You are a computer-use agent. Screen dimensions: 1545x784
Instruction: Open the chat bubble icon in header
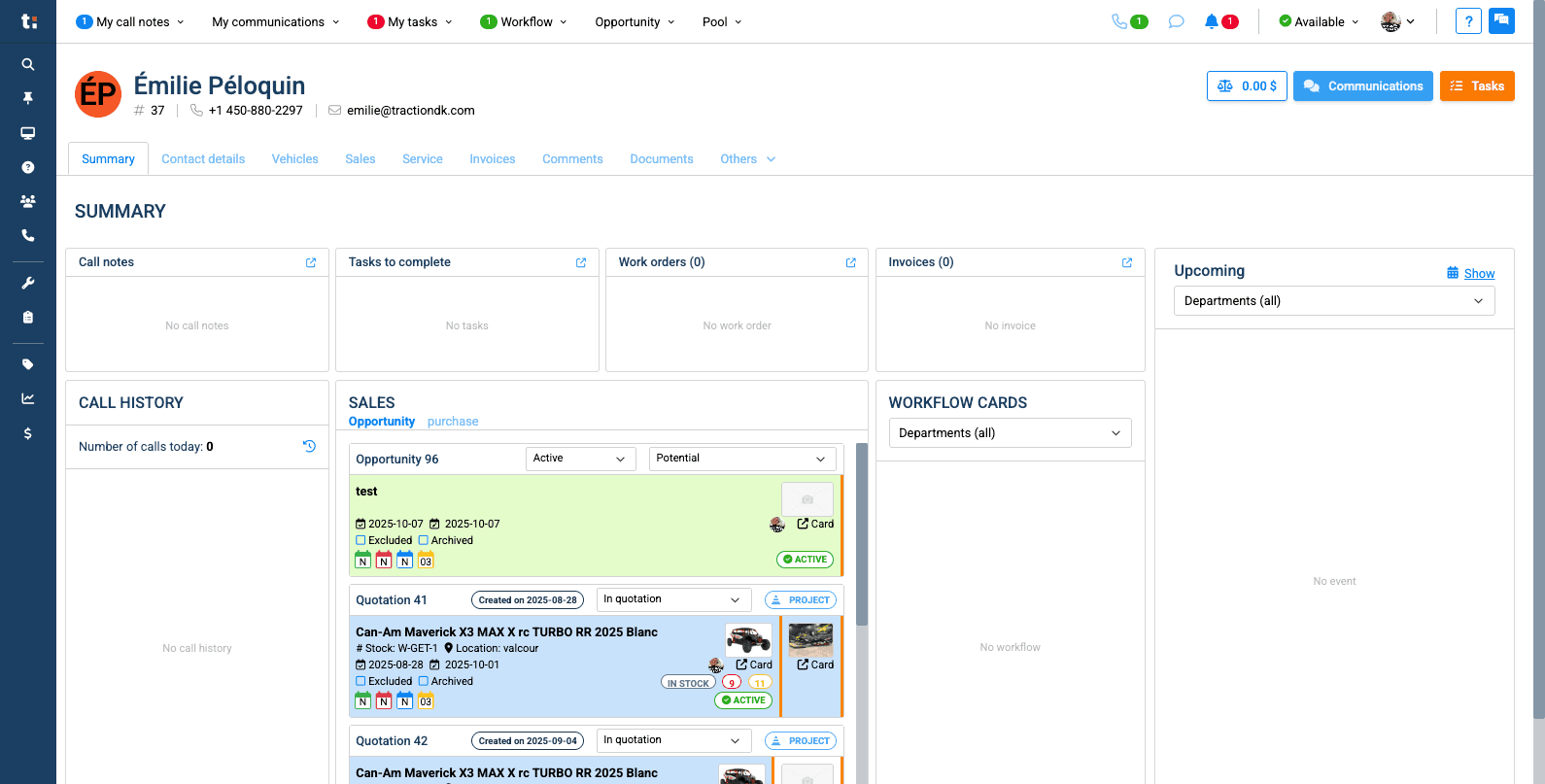pos(1176,21)
